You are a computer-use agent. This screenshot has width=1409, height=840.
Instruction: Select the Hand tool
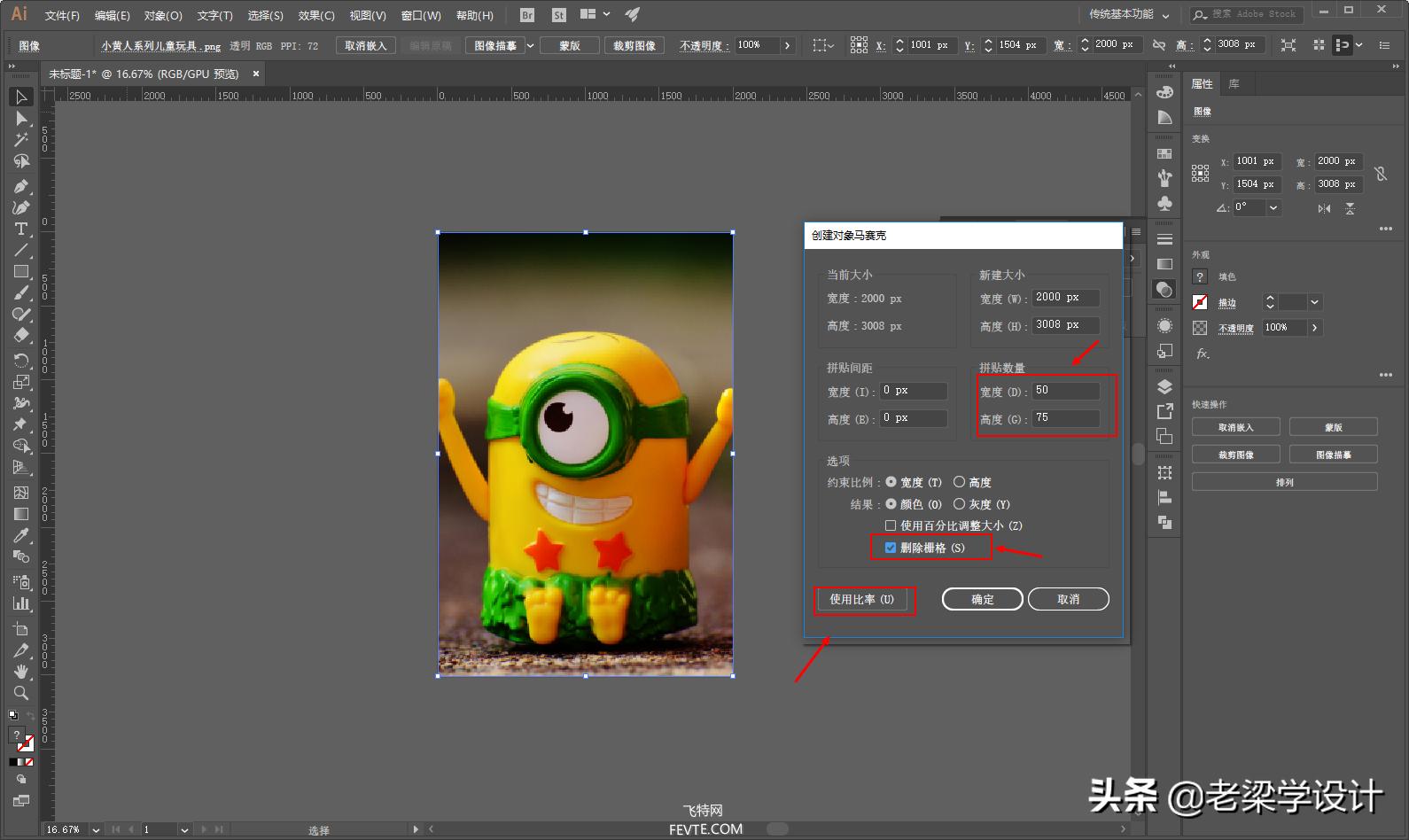click(21, 672)
